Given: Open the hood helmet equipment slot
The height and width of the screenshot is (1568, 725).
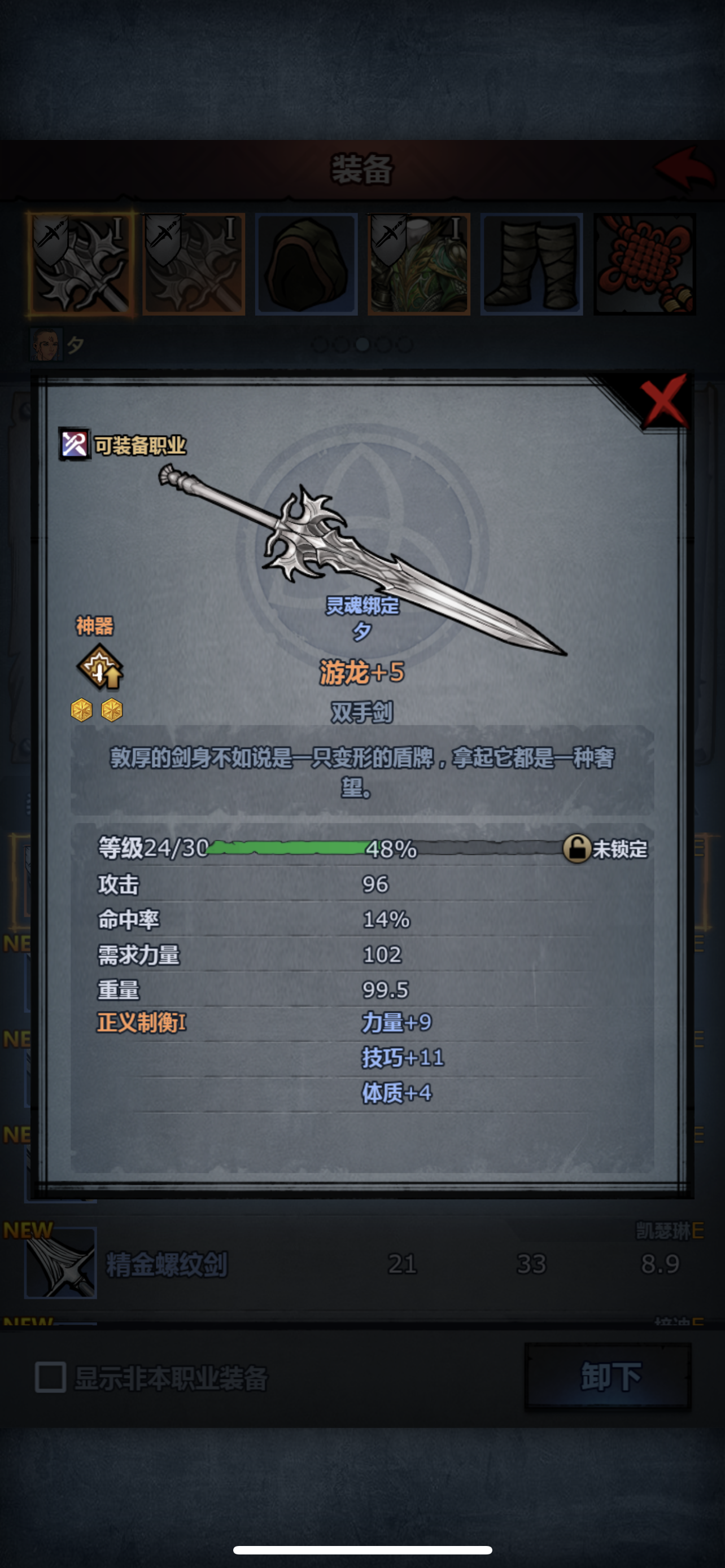Looking at the screenshot, I should tap(306, 264).
